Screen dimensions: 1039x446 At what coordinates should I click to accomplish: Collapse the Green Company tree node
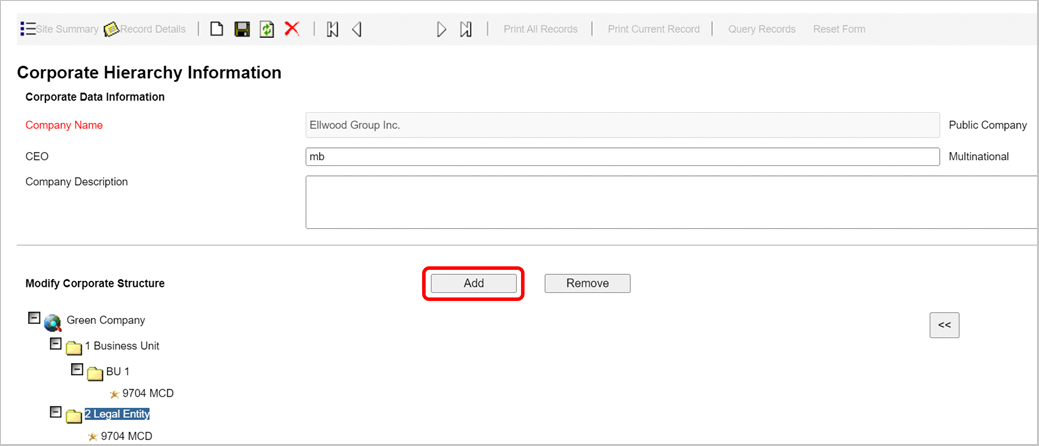34,318
